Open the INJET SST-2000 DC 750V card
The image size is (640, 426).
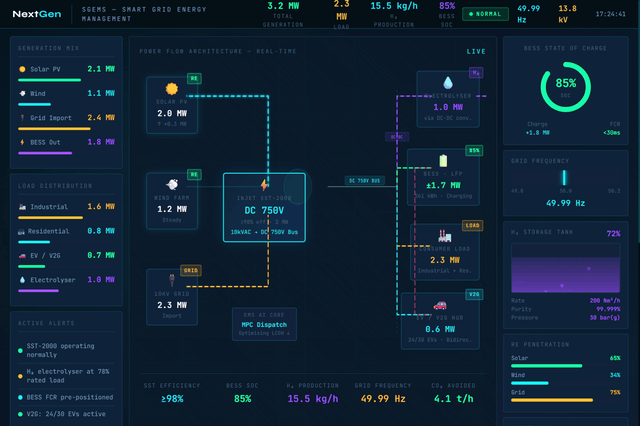[264, 207]
